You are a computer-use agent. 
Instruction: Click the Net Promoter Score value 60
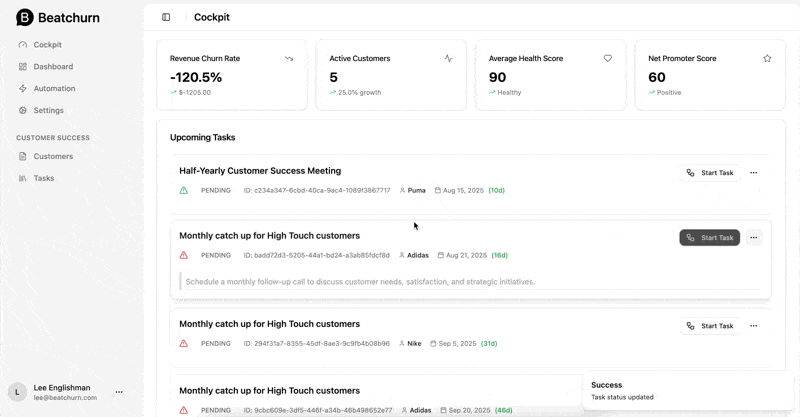pyautogui.click(x=657, y=78)
